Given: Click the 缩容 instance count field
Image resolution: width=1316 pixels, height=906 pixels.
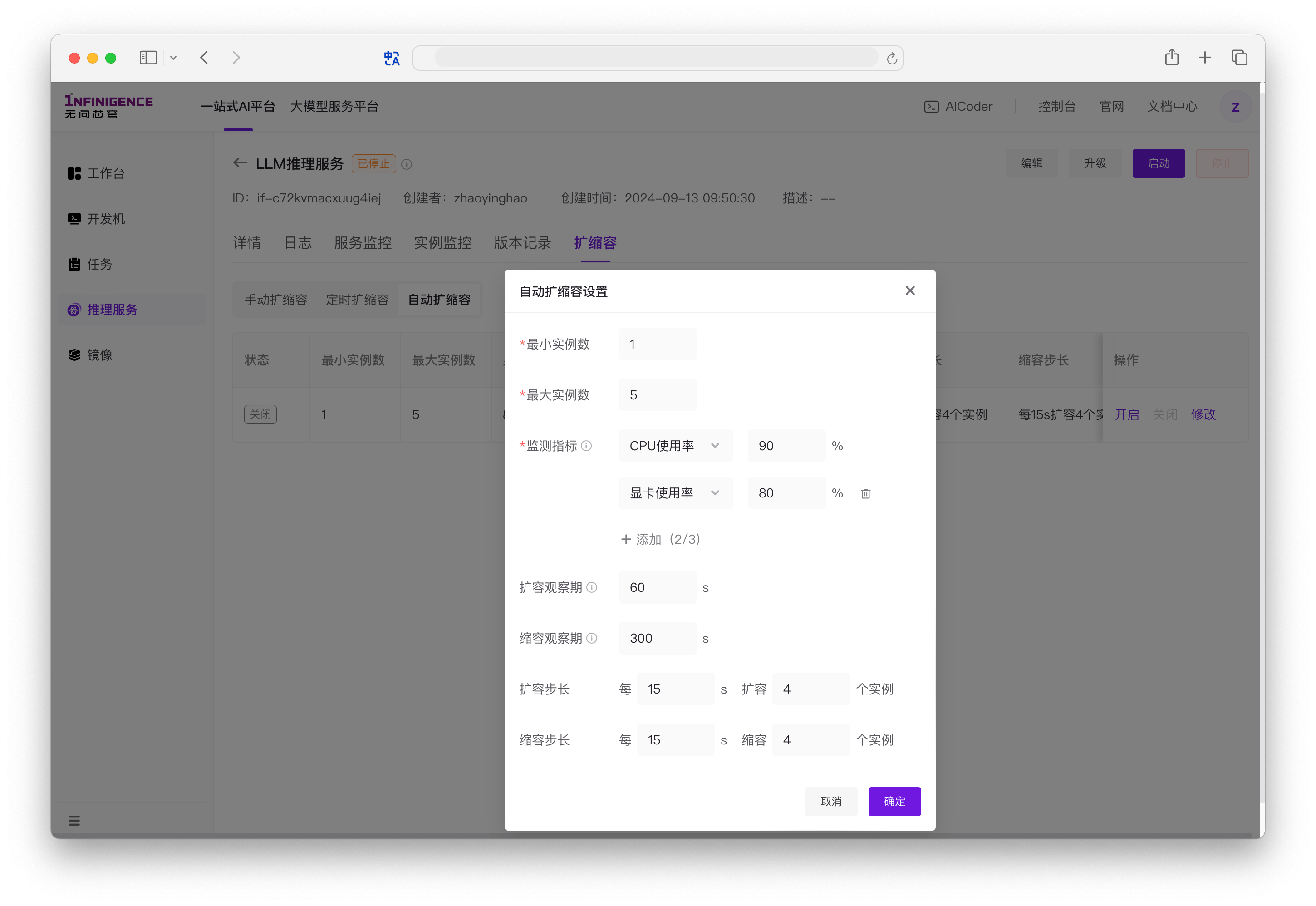Looking at the screenshot, I should [811, 740].
